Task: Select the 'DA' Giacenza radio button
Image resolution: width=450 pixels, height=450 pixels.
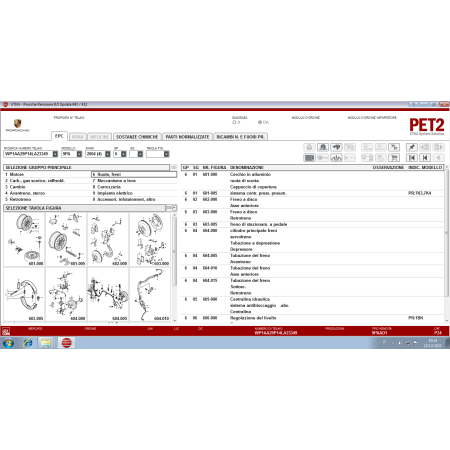Action: [260, 122]
